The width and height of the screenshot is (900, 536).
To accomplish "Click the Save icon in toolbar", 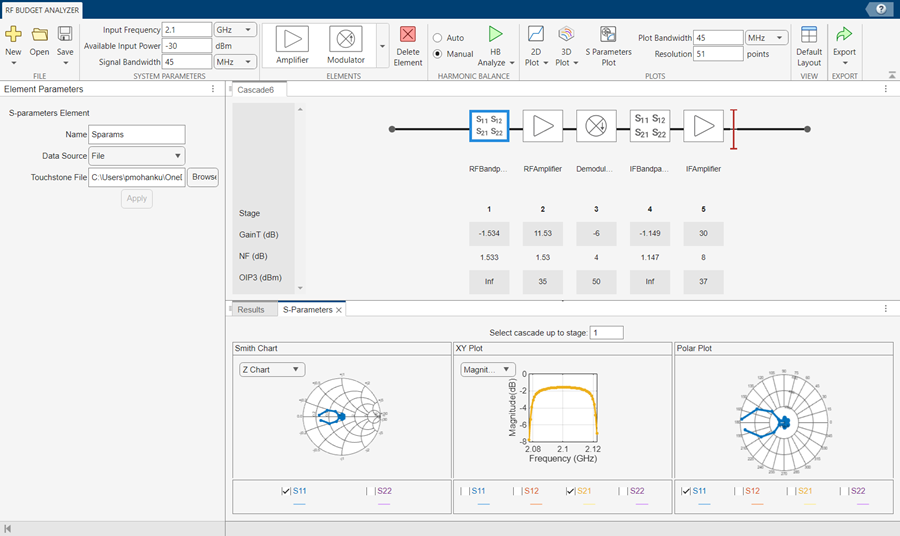I will click(65, 35).
